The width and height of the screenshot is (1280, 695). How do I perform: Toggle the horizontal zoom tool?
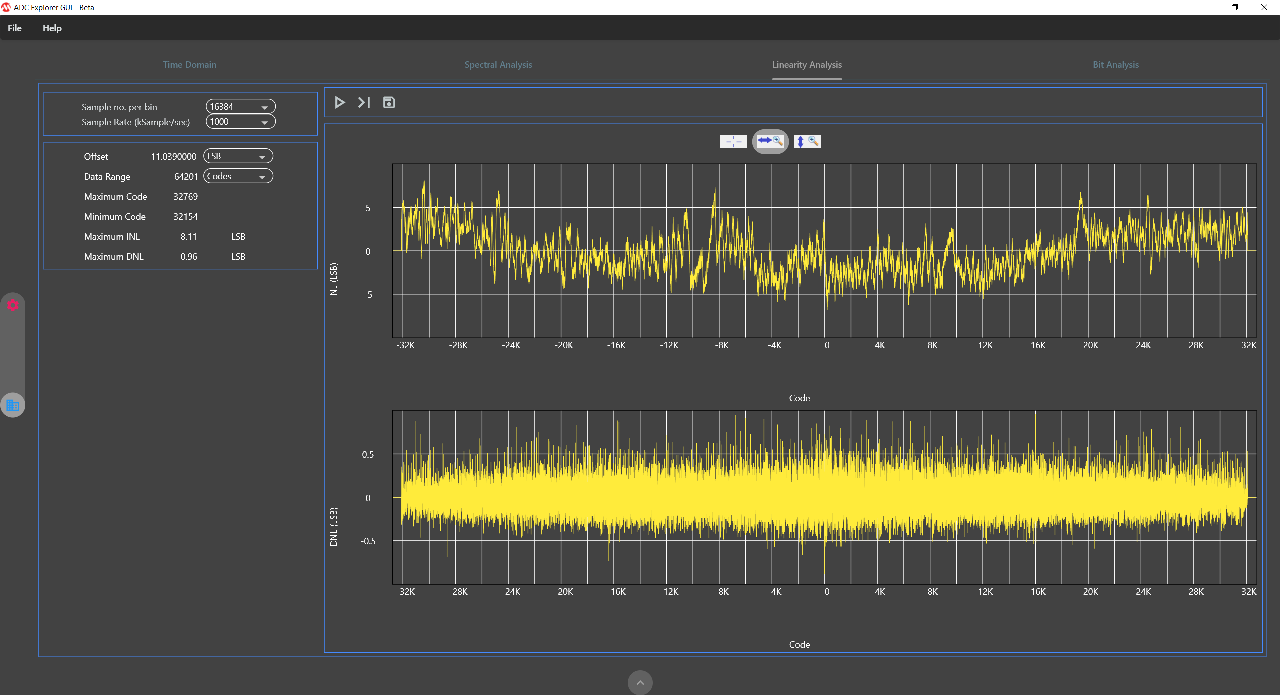770,141
